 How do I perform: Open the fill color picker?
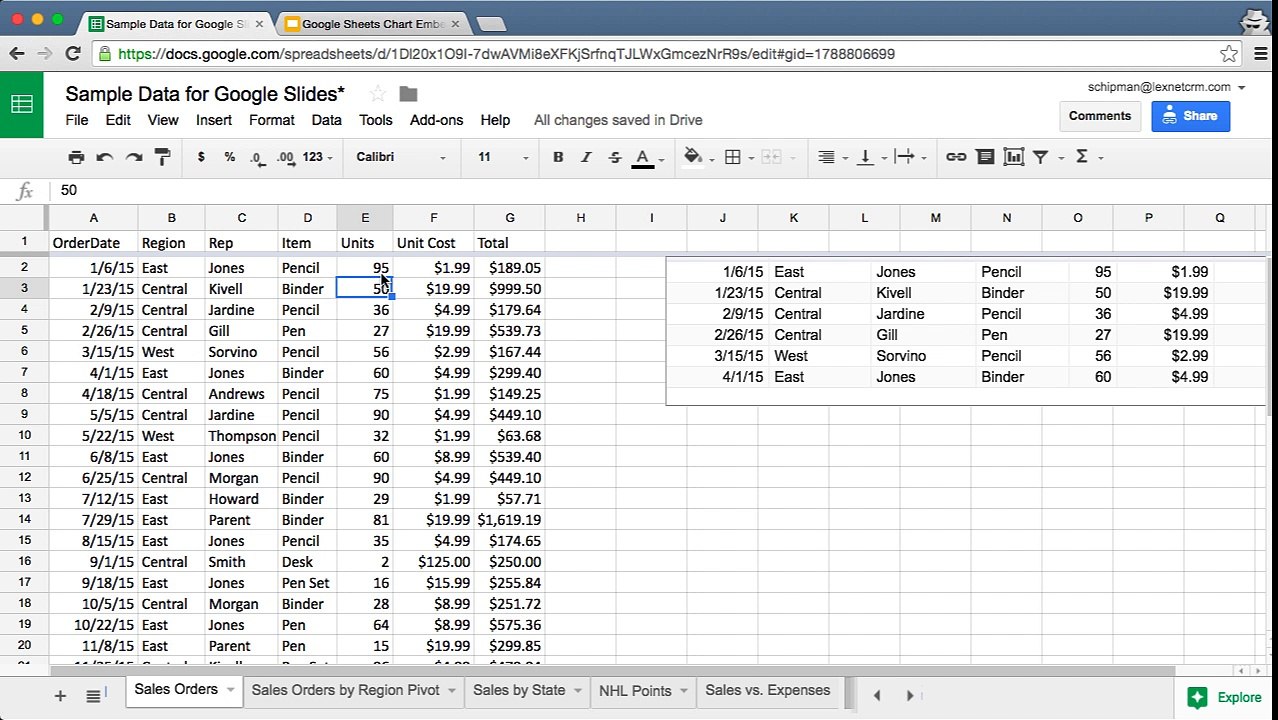coord(692,157)
